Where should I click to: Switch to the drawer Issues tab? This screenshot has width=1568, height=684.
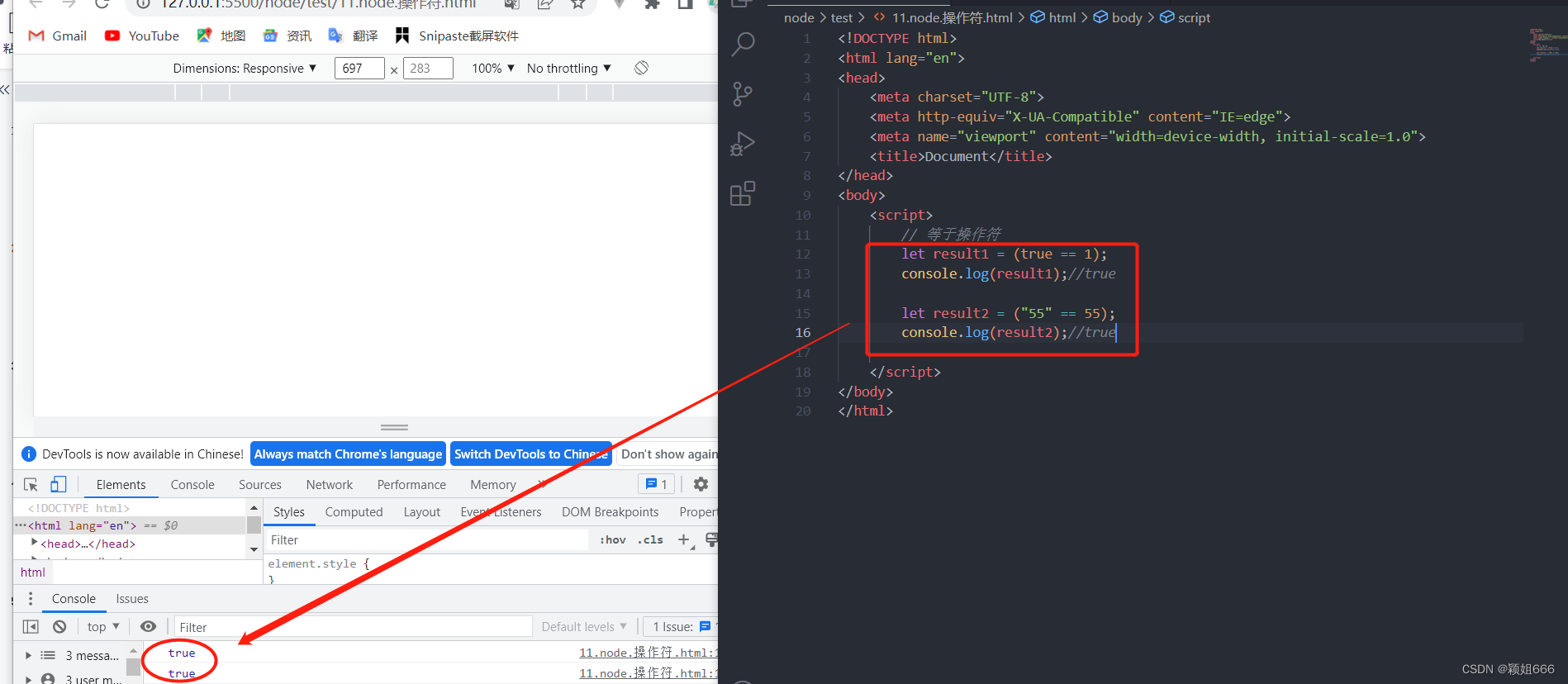point(132,599)
